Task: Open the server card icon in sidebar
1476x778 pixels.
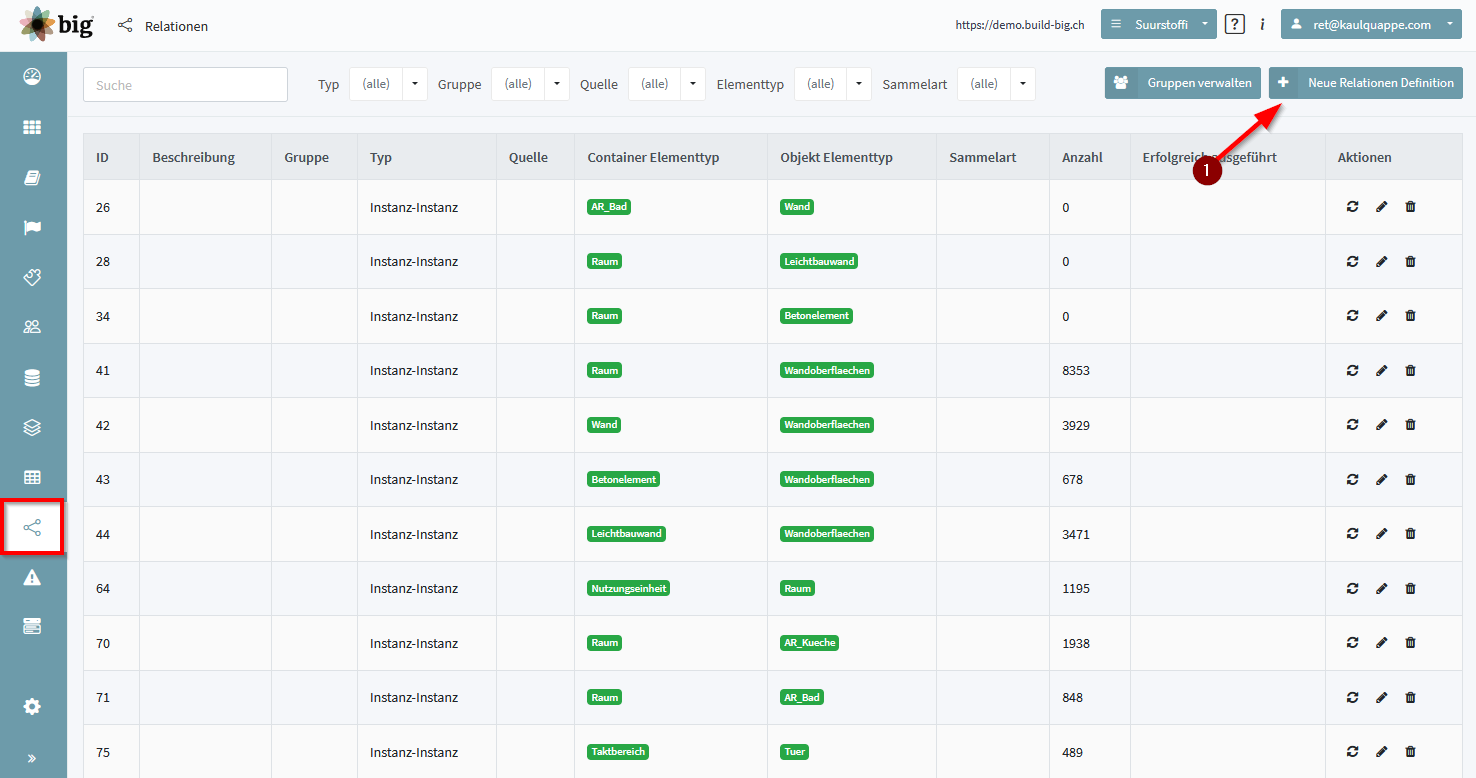Action: click(x=32, y=627)
